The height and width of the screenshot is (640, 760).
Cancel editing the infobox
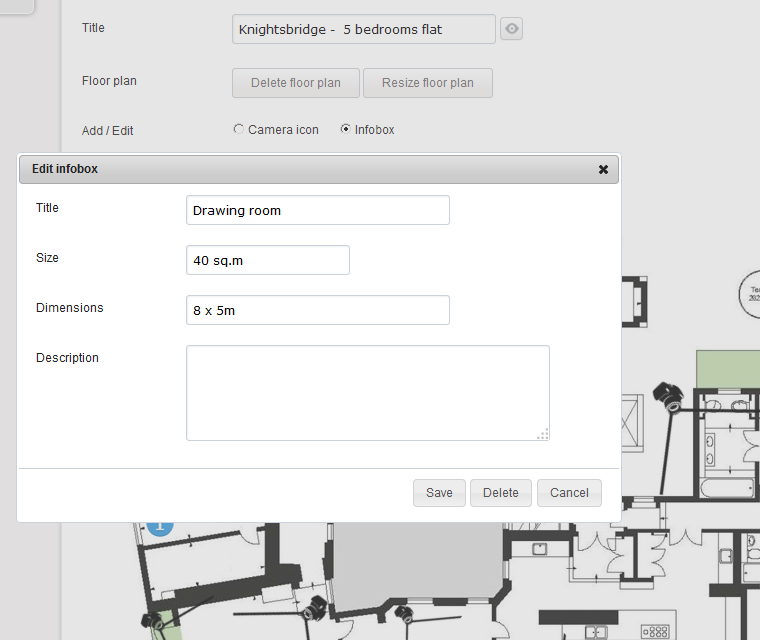coord(569,493)
